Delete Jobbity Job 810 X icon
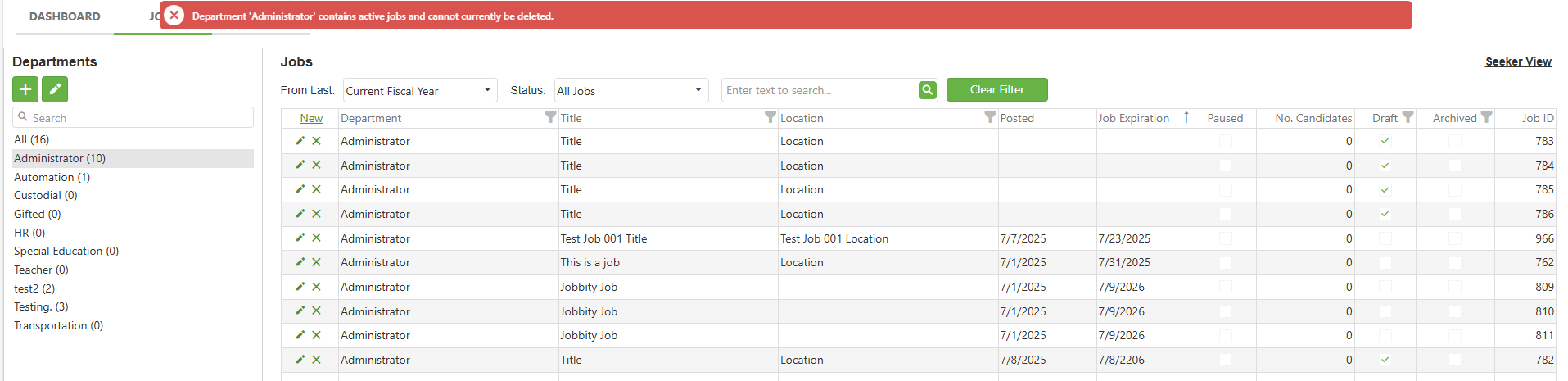This screenshot has width=1568, height=381. pos(316,311)
